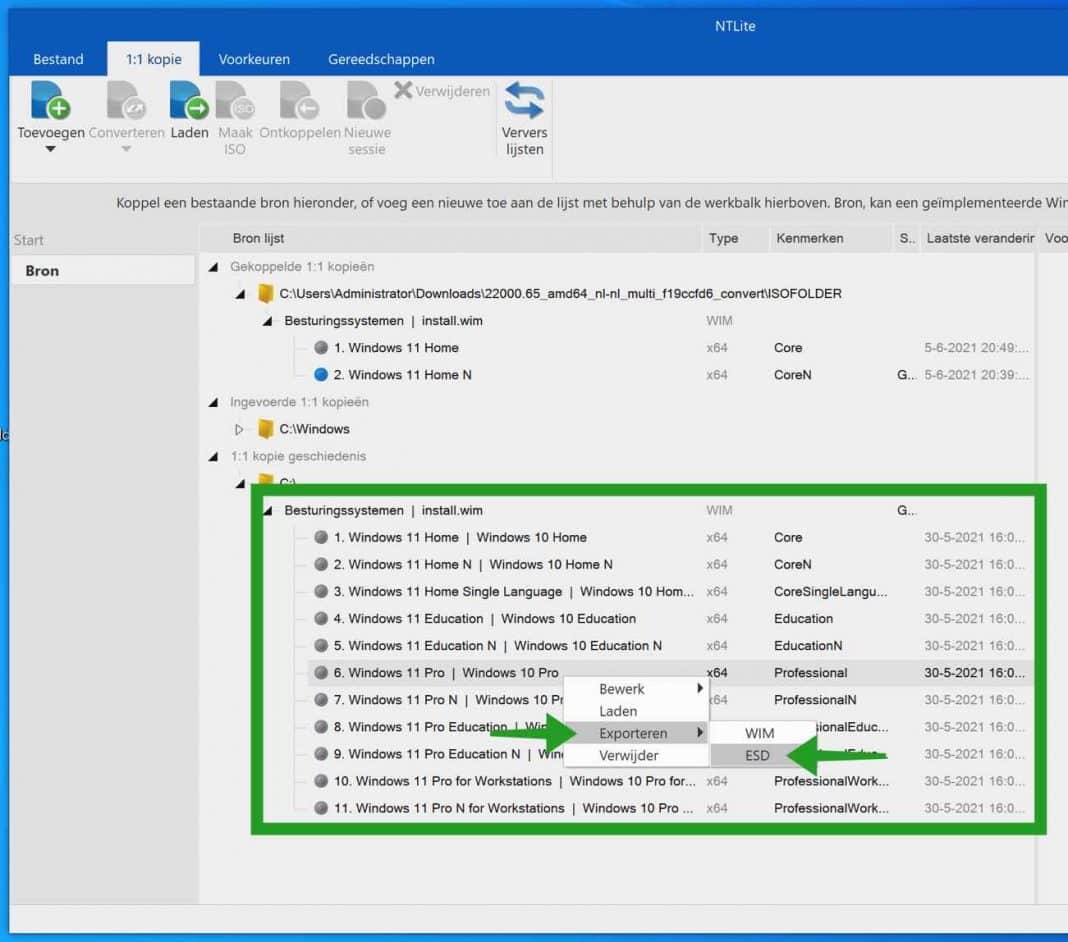Click the Nieuwe sessie icon
The width and height of the screenshot is (1068, 942).
point(366,101)
